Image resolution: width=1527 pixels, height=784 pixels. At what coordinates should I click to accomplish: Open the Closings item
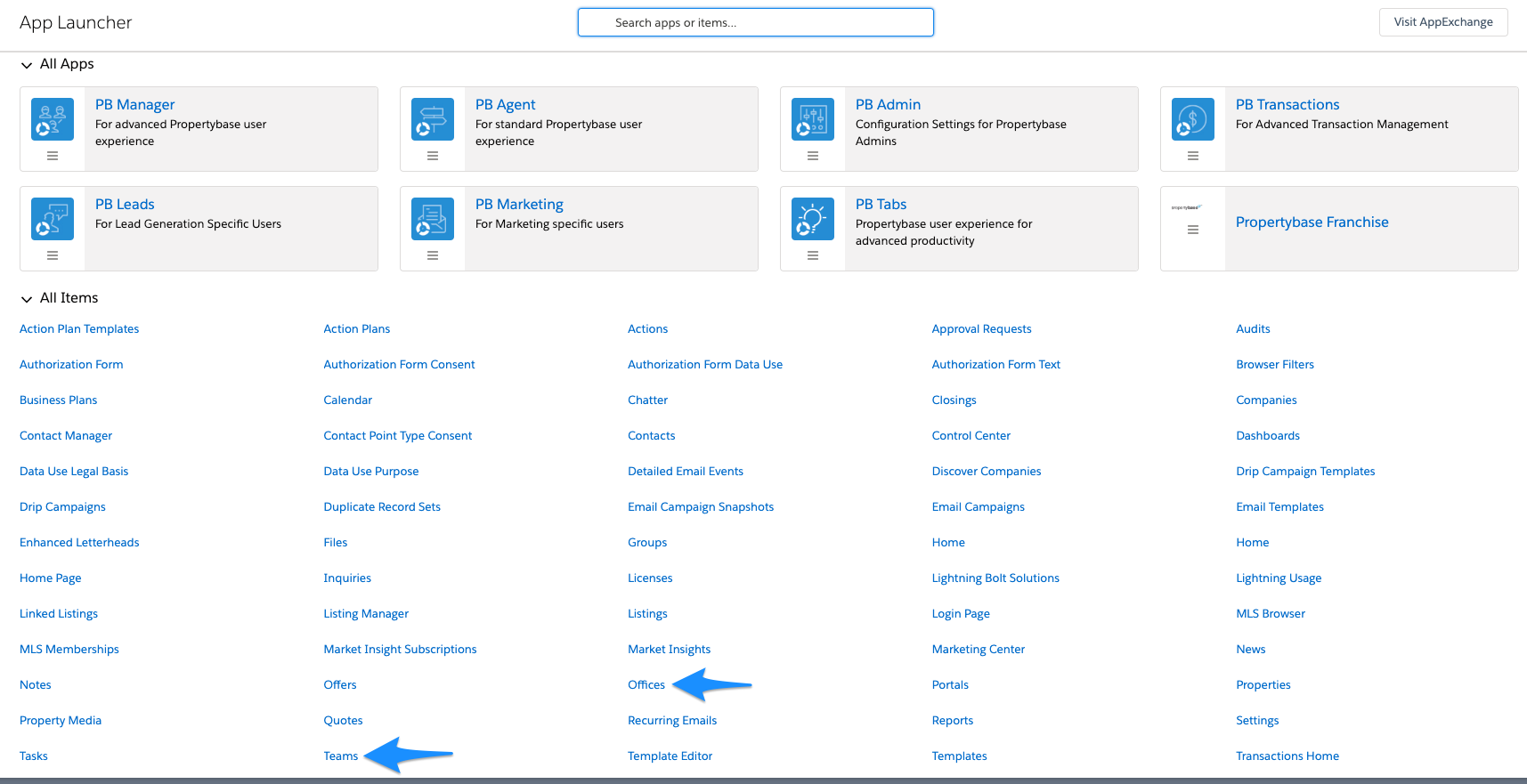(x=954, y=400)
